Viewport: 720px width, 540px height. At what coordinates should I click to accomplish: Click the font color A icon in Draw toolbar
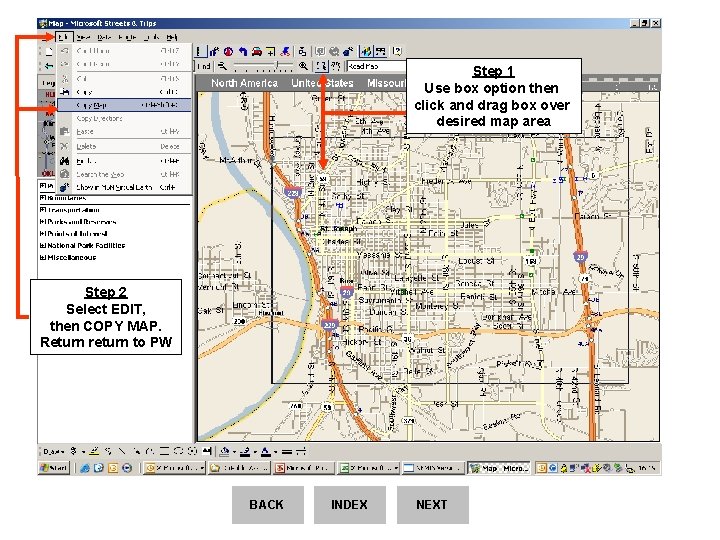click(x=265, y=452)
